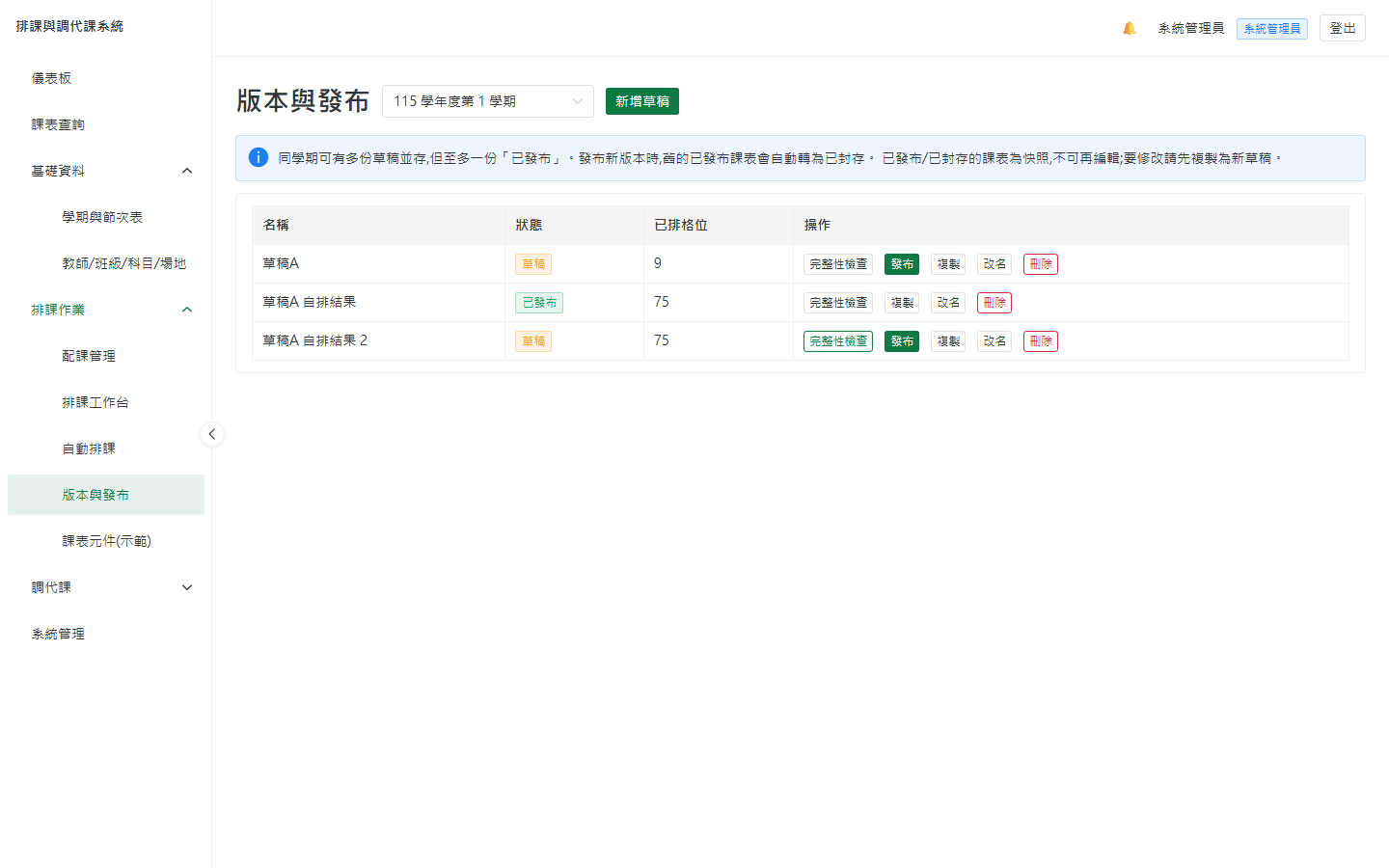This screenshot has height=868, width=1389.
Task: Click the 操作 column header
Action: 1071,225
